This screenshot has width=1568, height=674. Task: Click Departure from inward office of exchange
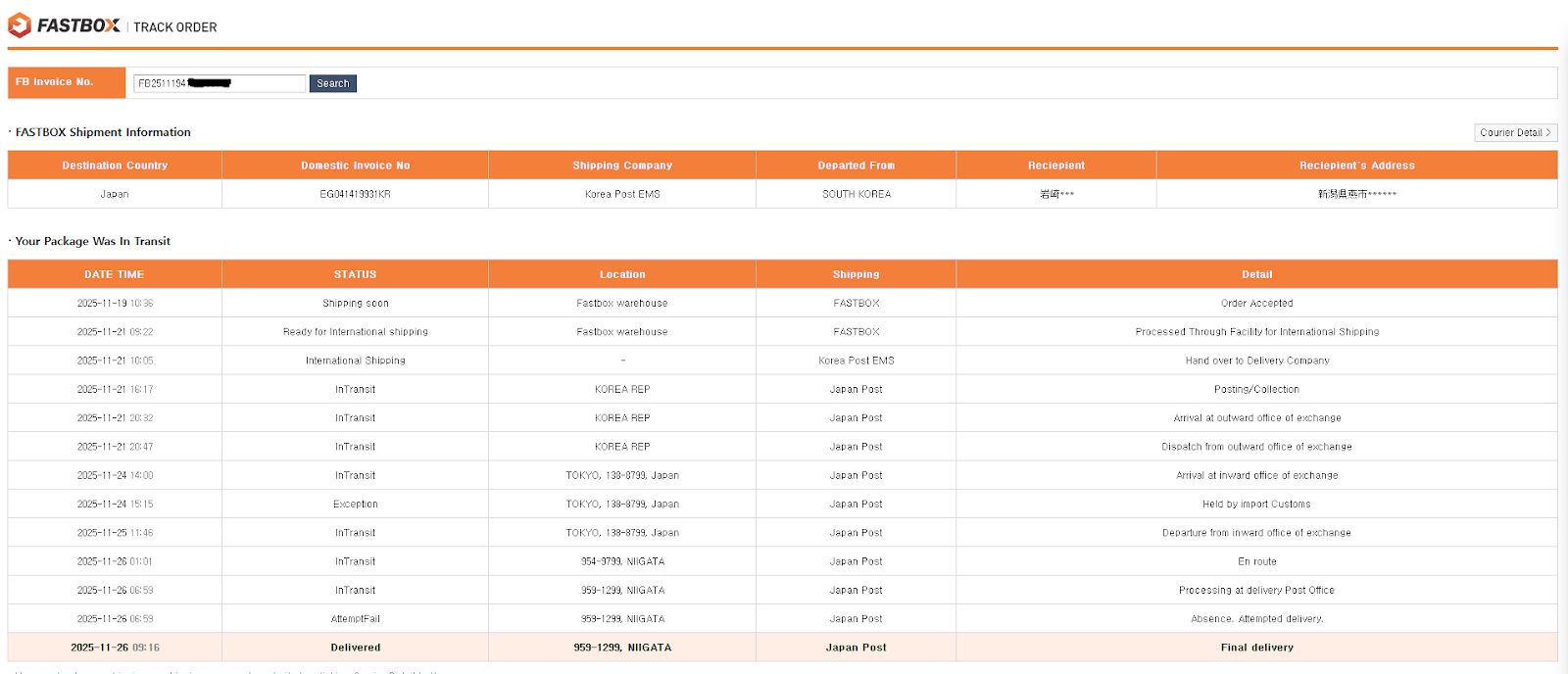tap(1256, 533)
